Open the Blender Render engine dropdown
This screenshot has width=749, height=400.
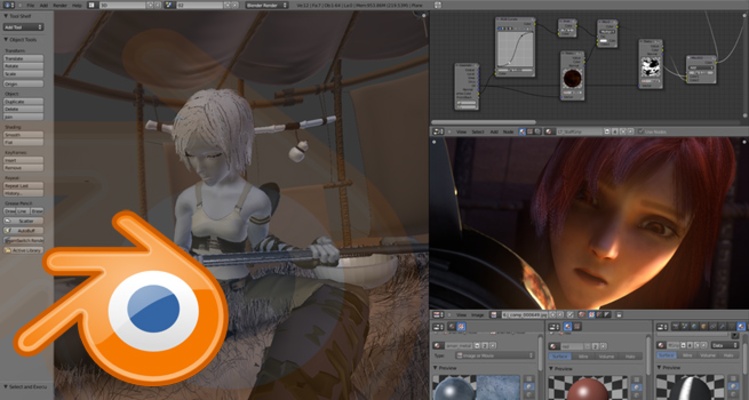pyautogui.click(x=267, y=5)
